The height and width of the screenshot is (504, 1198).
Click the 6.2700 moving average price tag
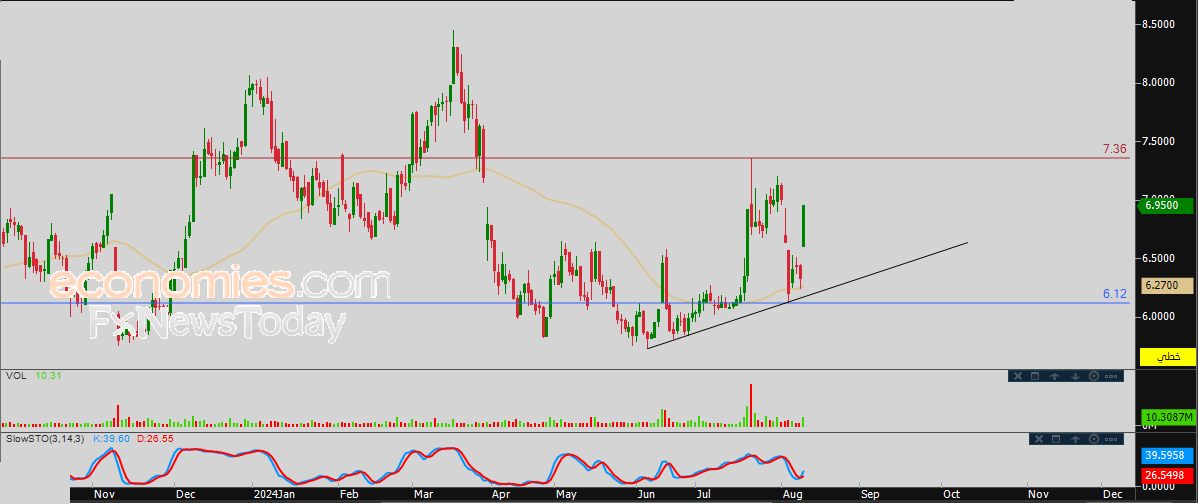coord(1167,286)
